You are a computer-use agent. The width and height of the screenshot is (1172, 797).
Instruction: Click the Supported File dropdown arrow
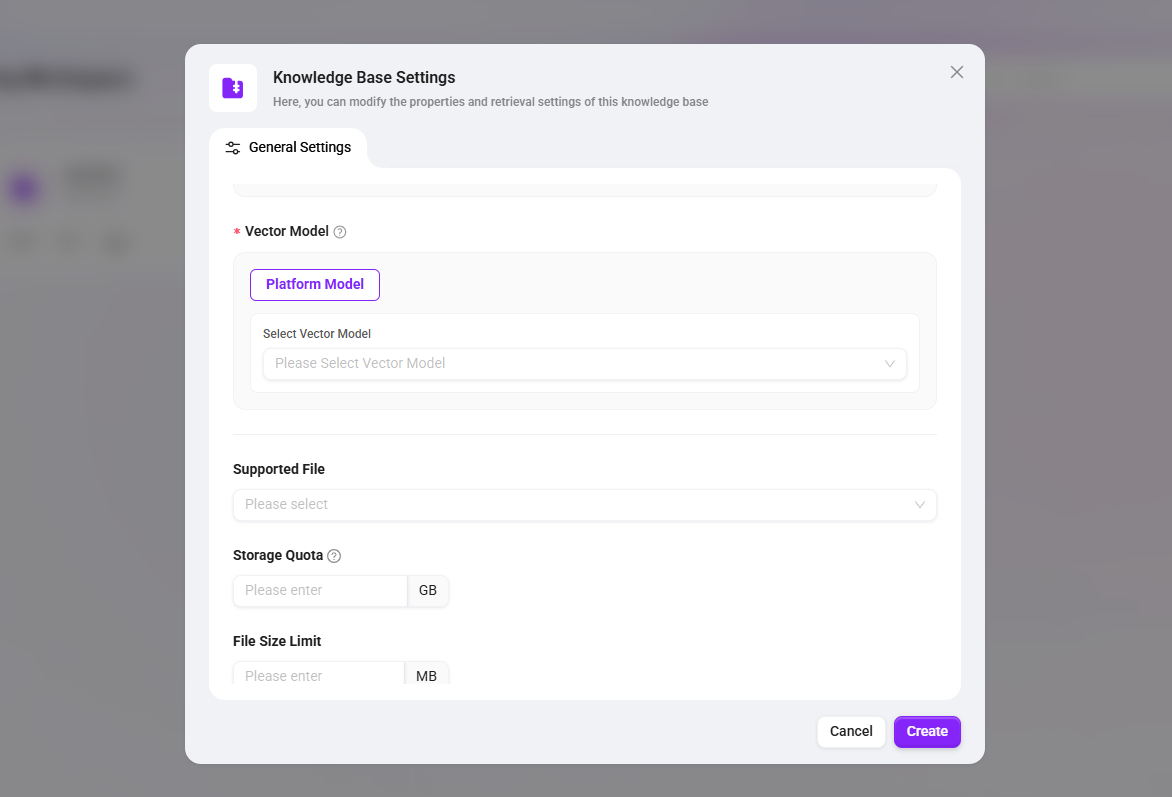tap(919, 505)
